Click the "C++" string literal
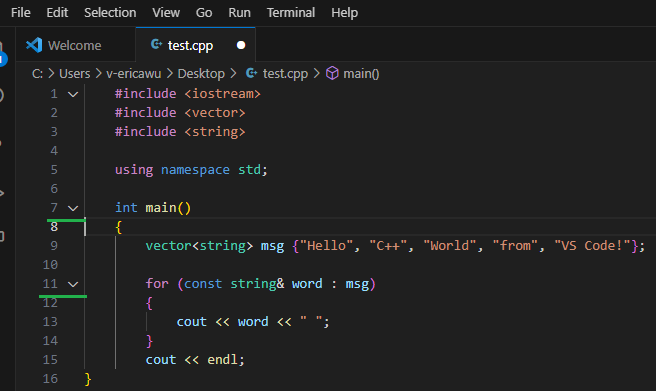The image size is (656, 391). coord(388,245)
